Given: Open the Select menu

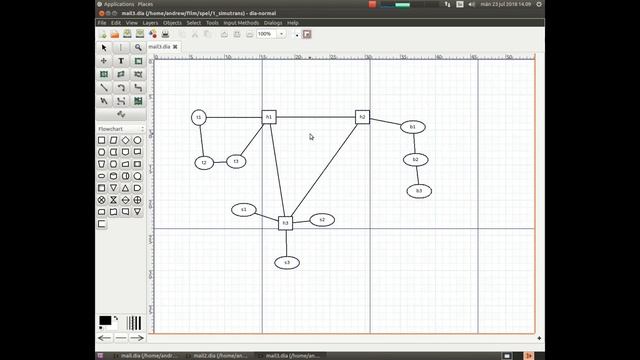Looking at the screenshot, I should click(x=194, y=23).
